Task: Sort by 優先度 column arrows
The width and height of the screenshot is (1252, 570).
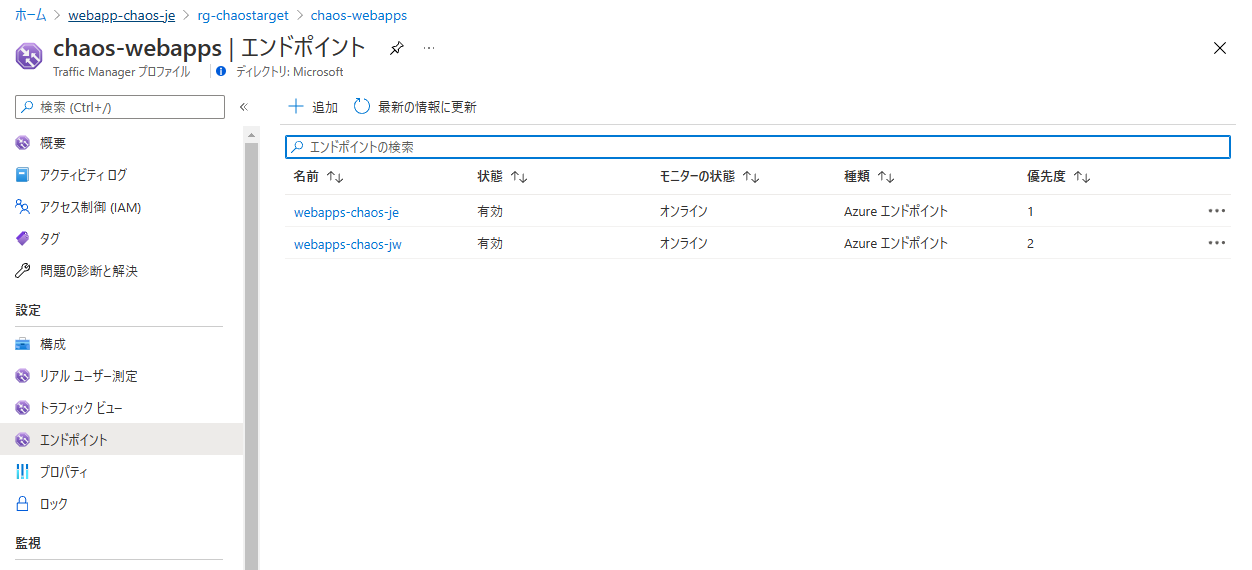Action: 1082,177
